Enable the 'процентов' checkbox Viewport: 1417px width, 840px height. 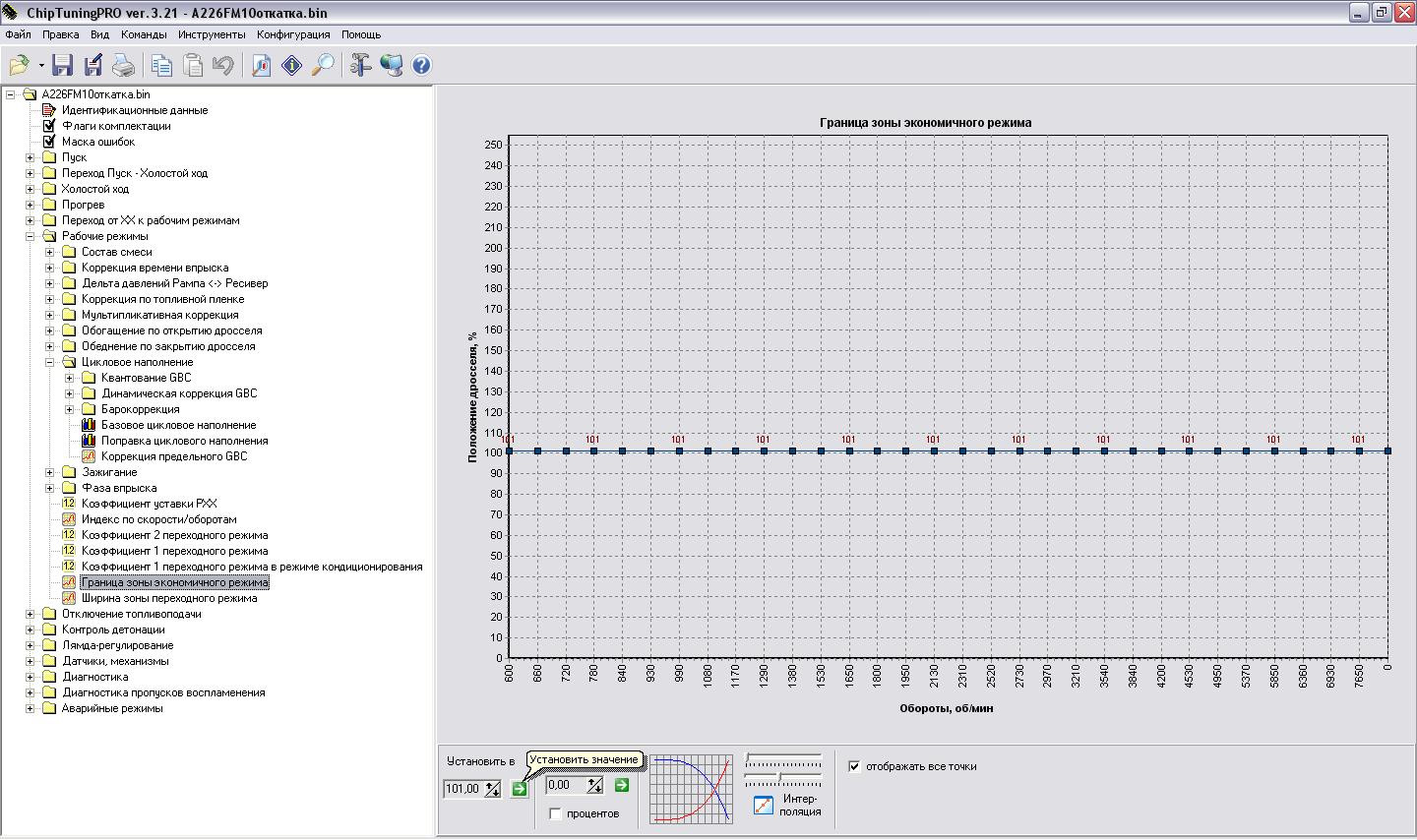click(555, 813)
